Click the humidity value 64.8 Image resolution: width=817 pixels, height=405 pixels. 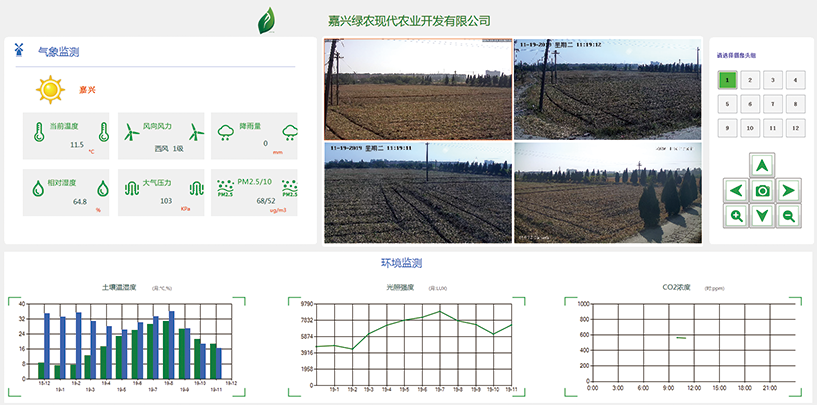[x=80, y=201]
